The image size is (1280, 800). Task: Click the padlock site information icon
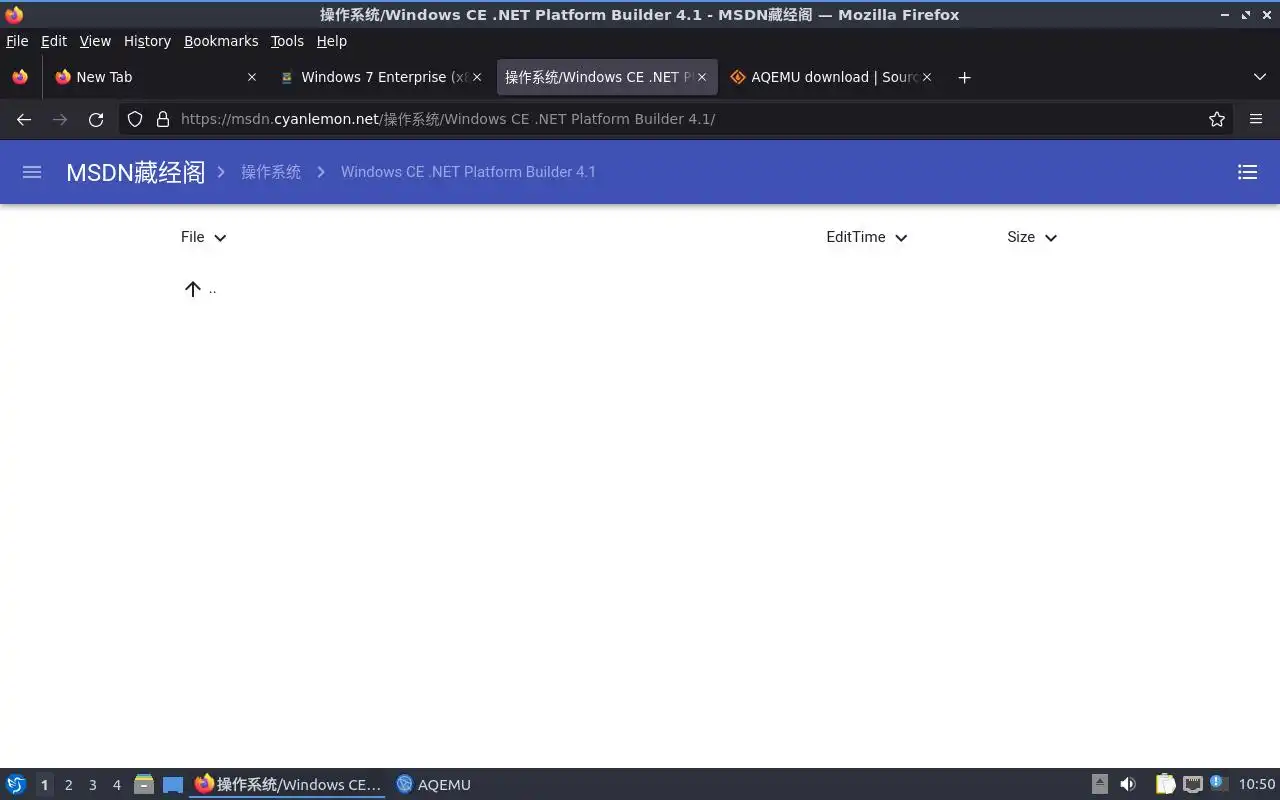coord(163,119)
